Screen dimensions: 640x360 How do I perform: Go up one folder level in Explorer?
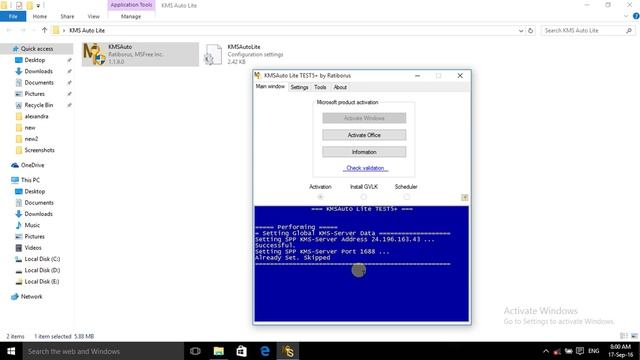tap(44, 30)
